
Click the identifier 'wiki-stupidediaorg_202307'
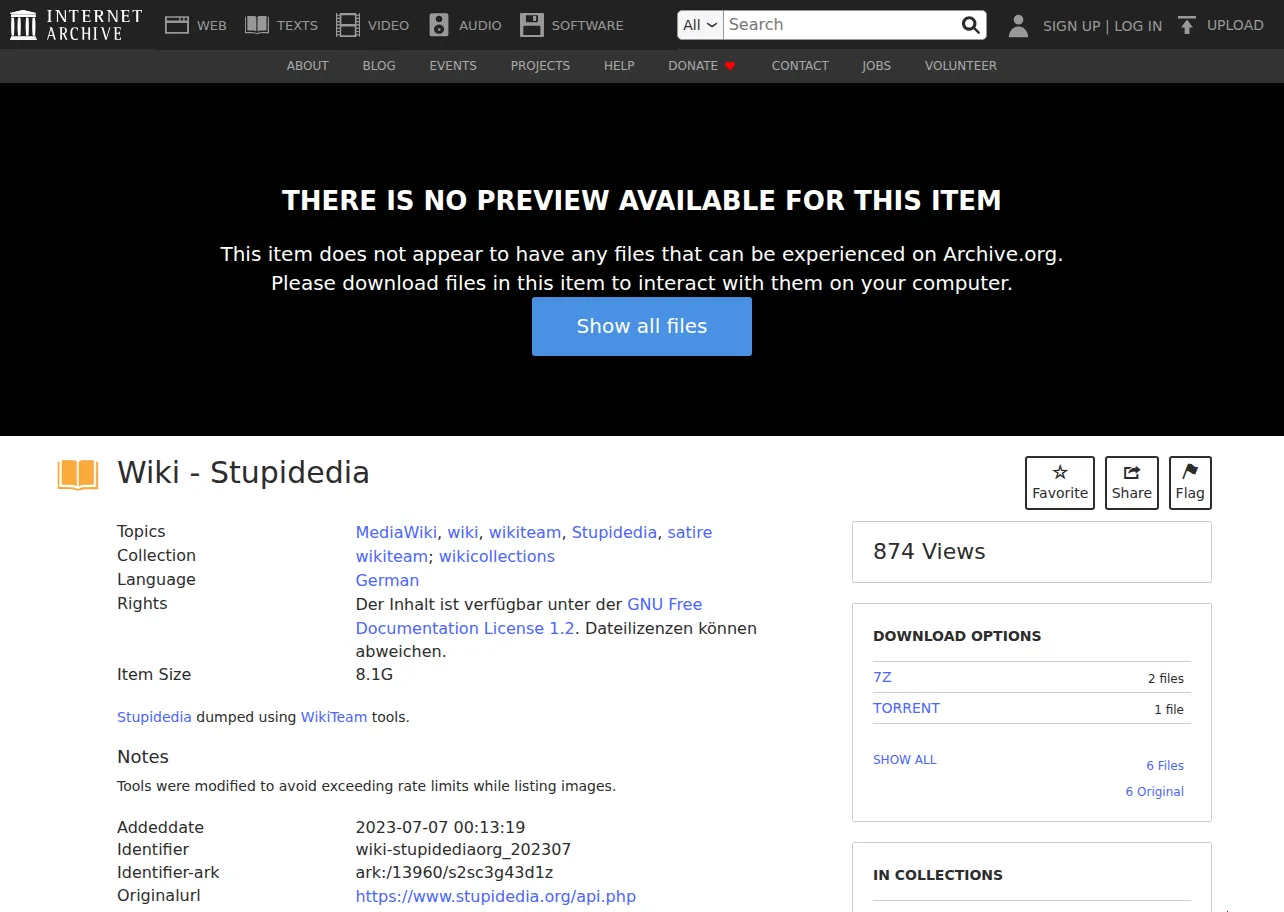[463, 850]
